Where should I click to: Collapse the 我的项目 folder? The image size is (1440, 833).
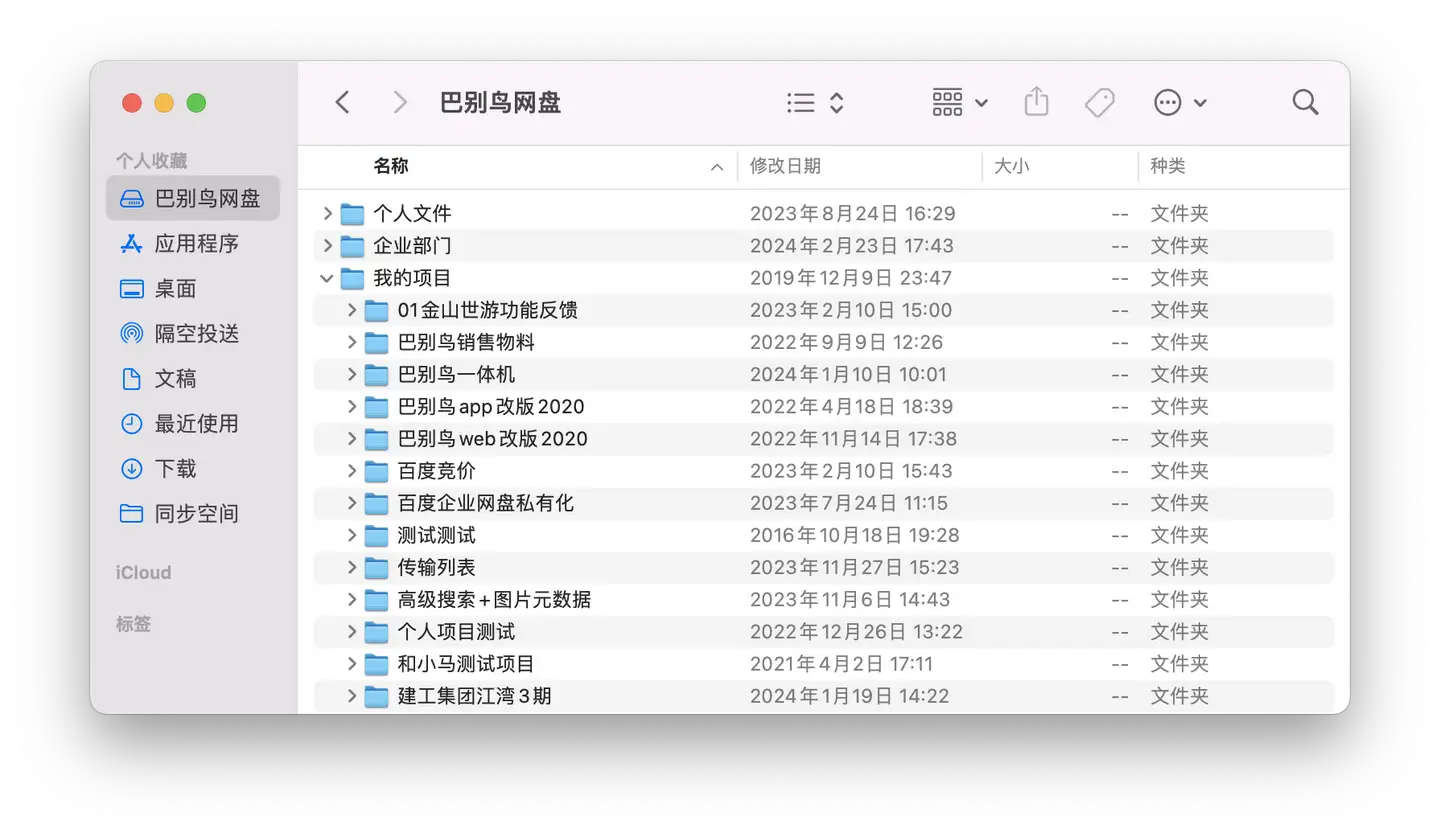[327, 278]
